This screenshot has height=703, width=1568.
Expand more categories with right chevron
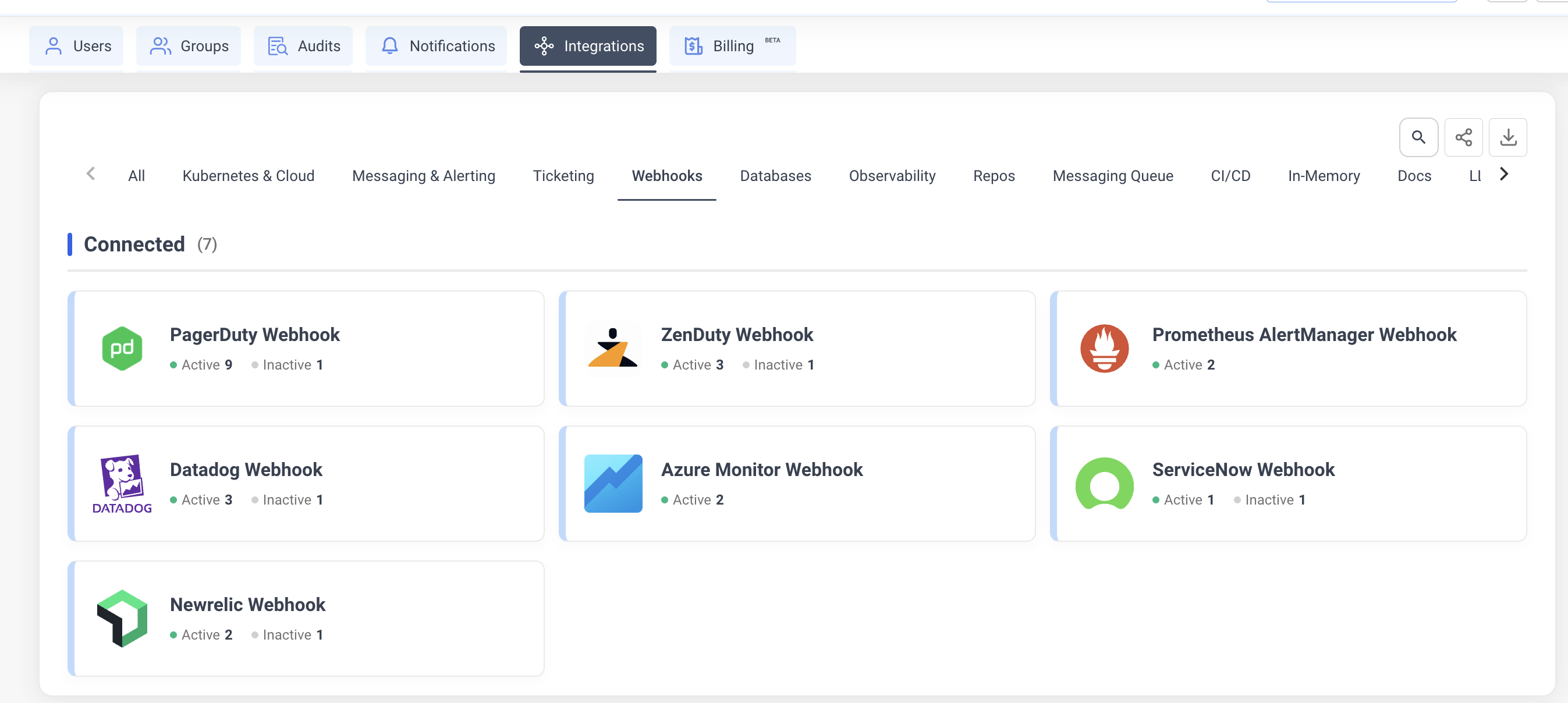[1504, 173]
